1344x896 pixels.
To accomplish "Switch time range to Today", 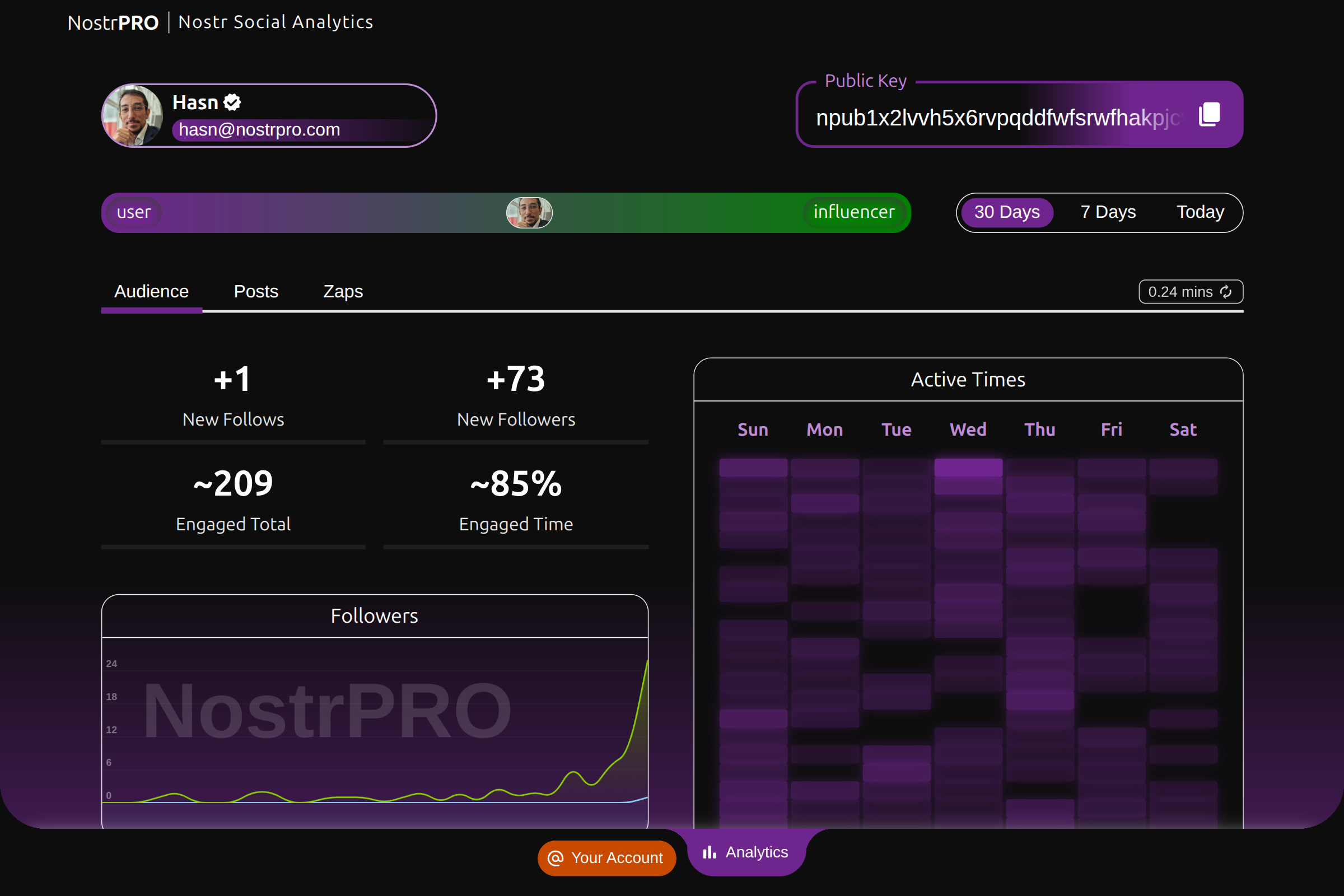I will tap(1200, 213).
